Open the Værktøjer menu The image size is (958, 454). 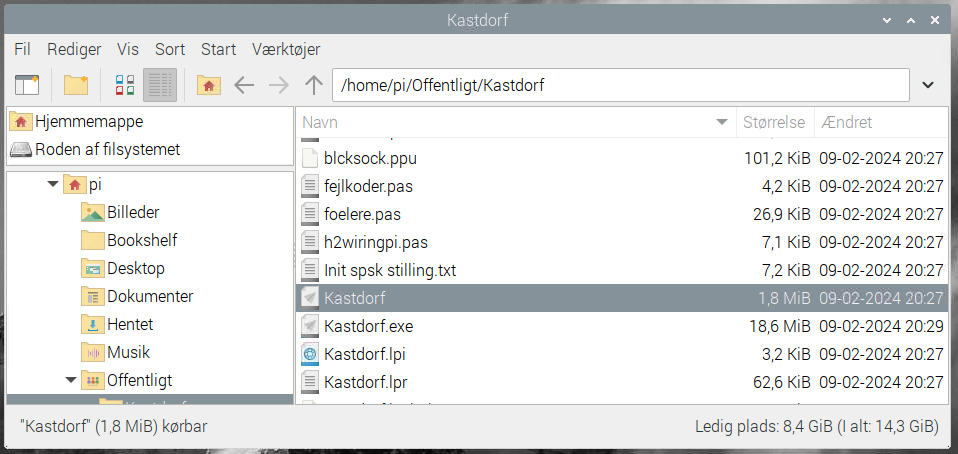pyautogui.click(x=287, y=49)
